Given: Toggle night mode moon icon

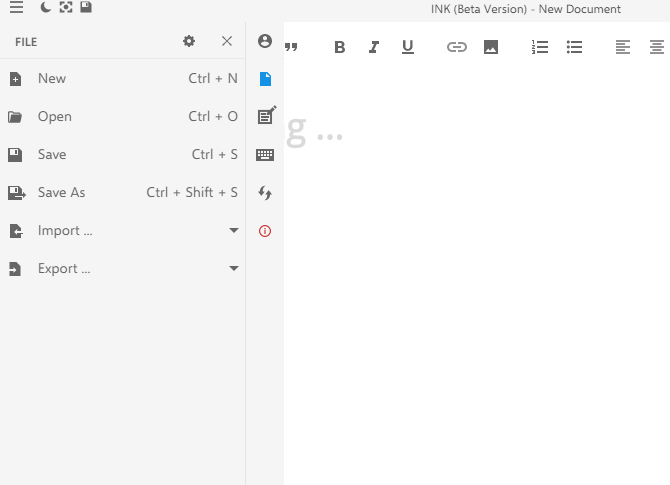Looking at the screenshot, I should 45,7.
